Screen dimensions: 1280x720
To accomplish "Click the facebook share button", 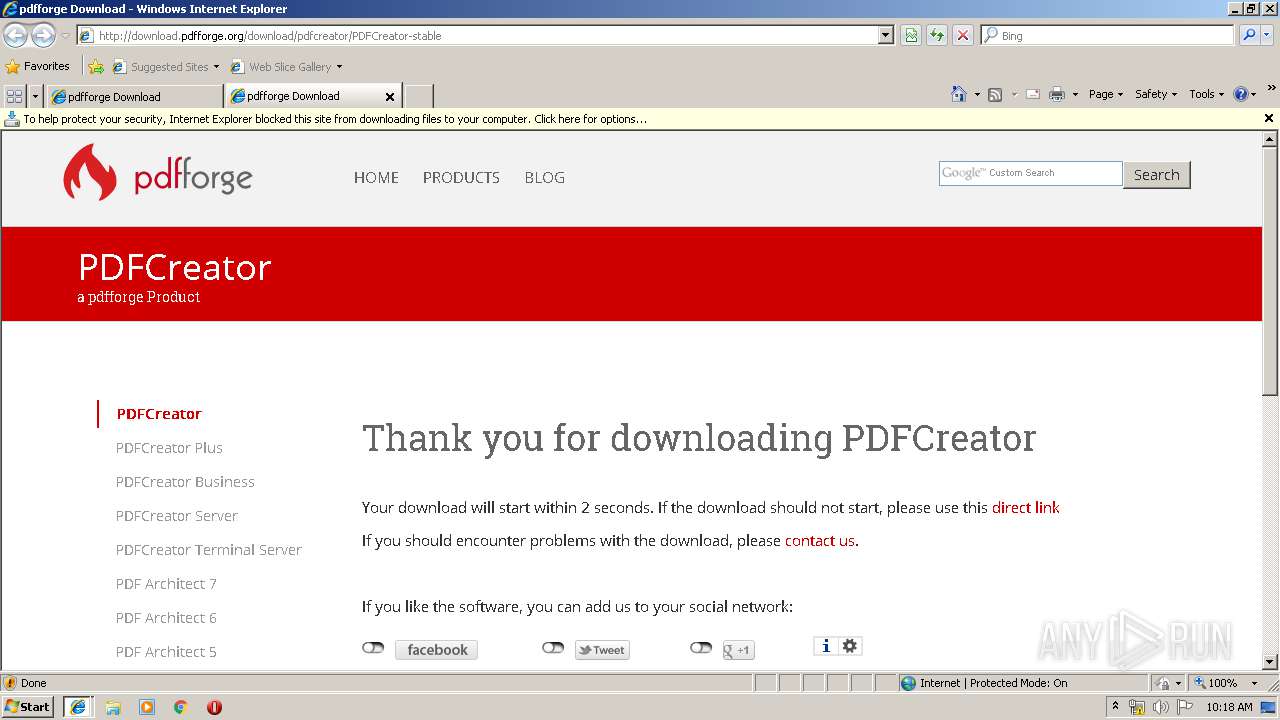I will 437,650.
